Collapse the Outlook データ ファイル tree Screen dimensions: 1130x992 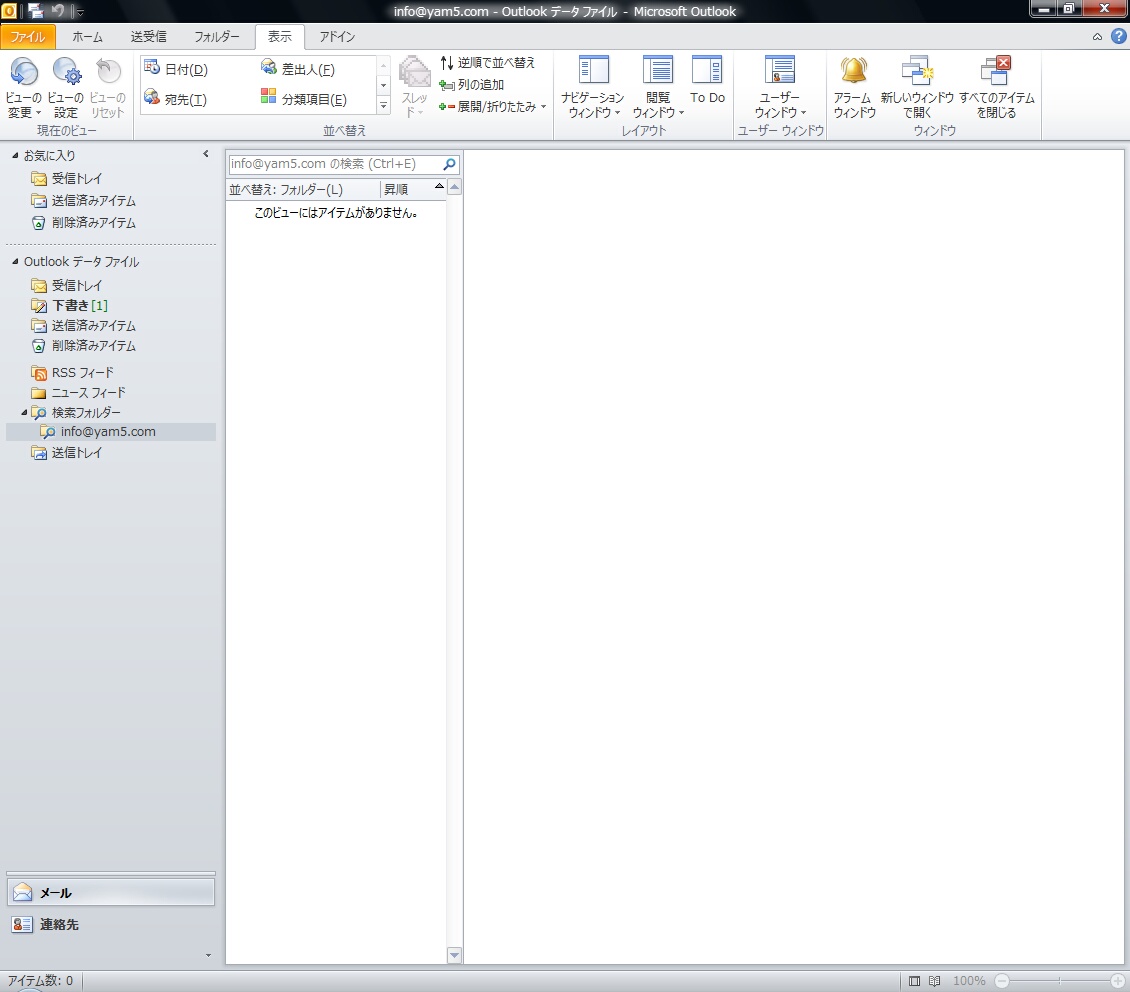[x=15, y=262]
